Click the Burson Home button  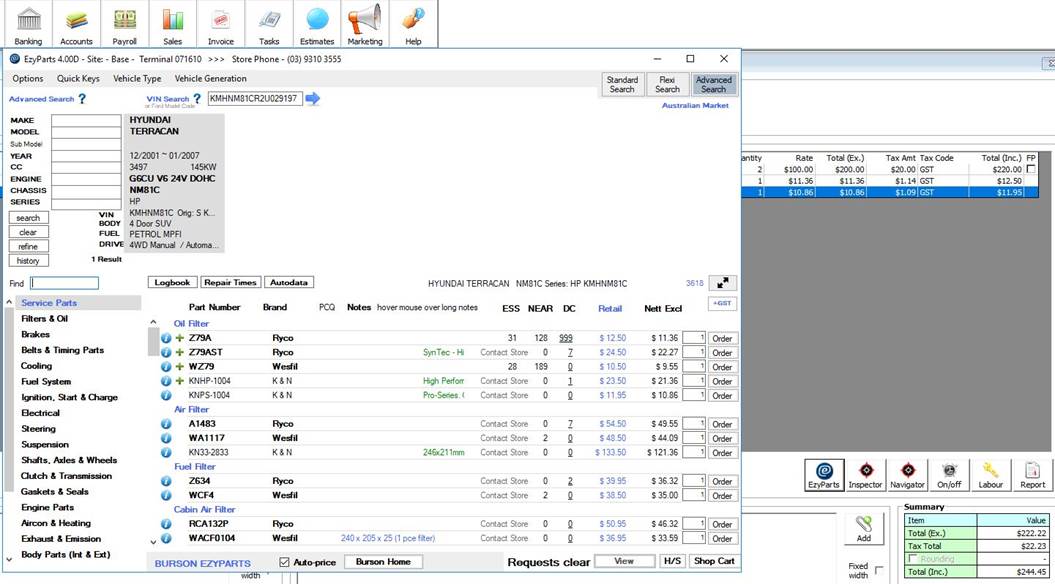383,562
